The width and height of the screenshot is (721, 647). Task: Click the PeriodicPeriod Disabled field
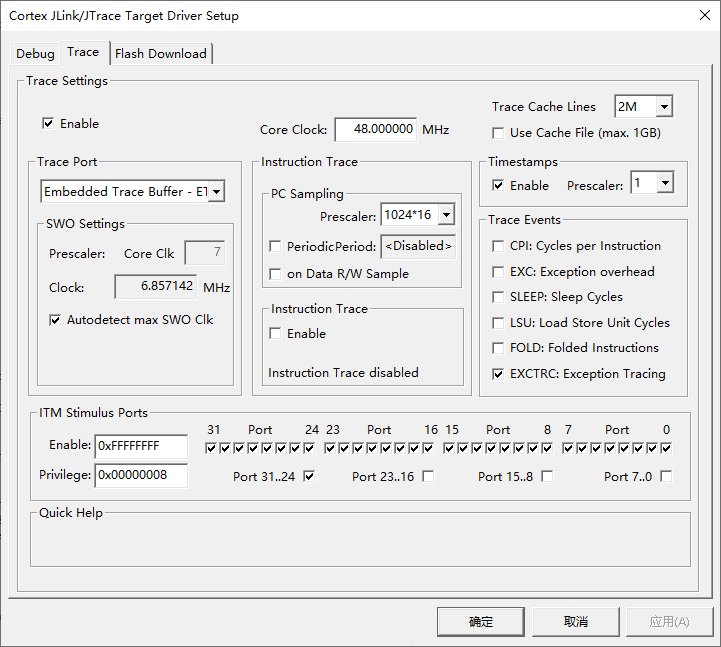(418, 246)
